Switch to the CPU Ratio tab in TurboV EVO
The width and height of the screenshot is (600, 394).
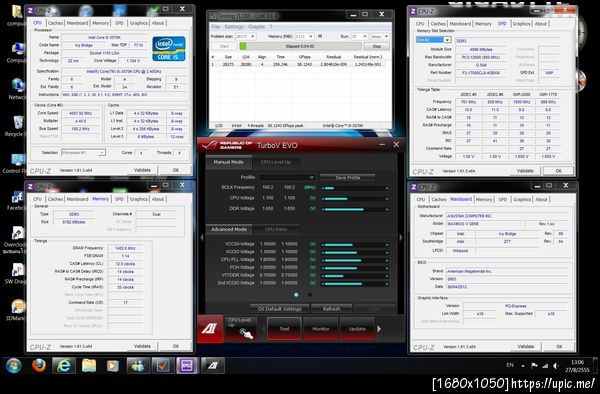[276, 229]
